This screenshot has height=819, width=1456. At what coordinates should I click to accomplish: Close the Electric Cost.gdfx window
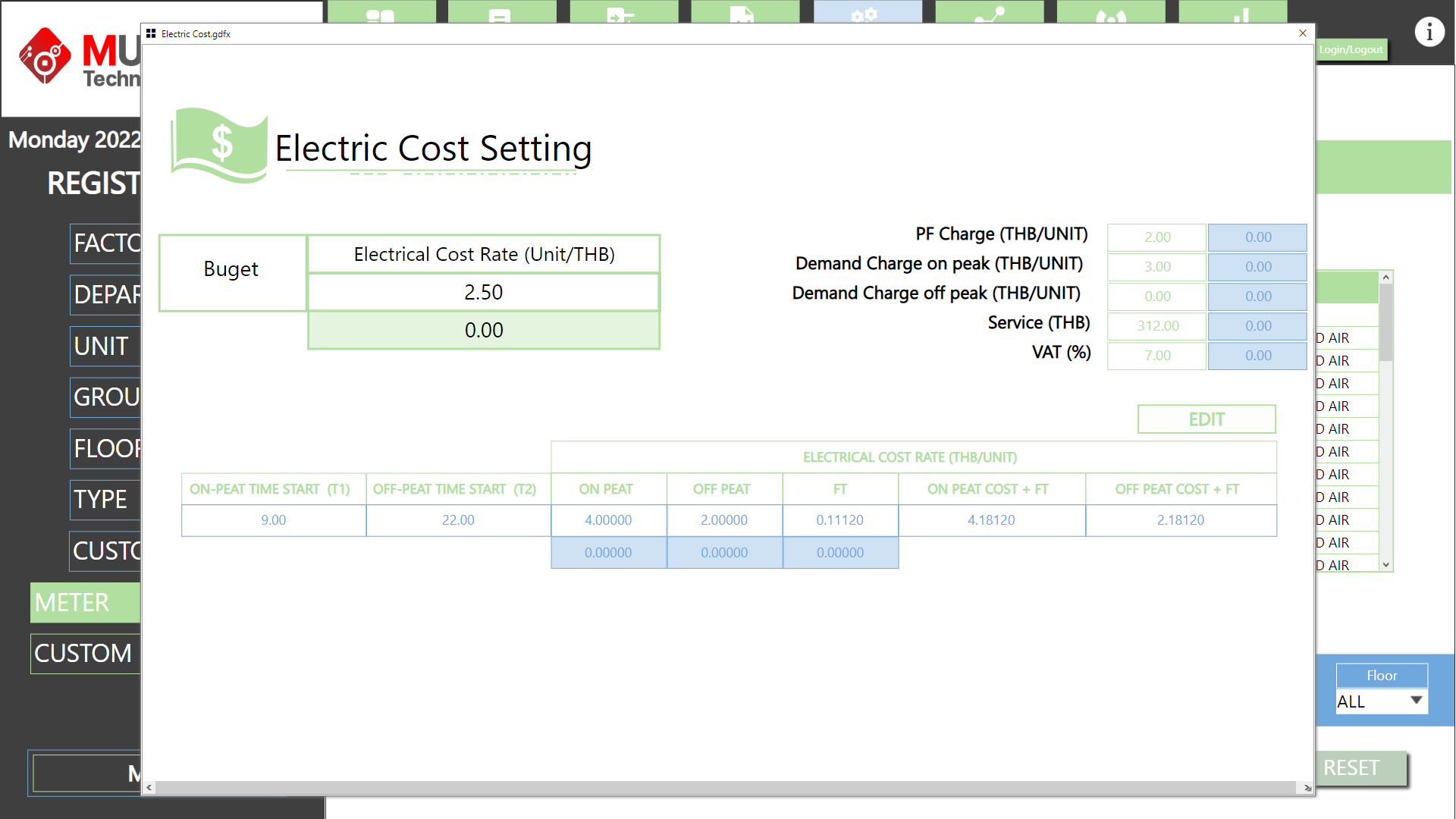point(1302,33)
